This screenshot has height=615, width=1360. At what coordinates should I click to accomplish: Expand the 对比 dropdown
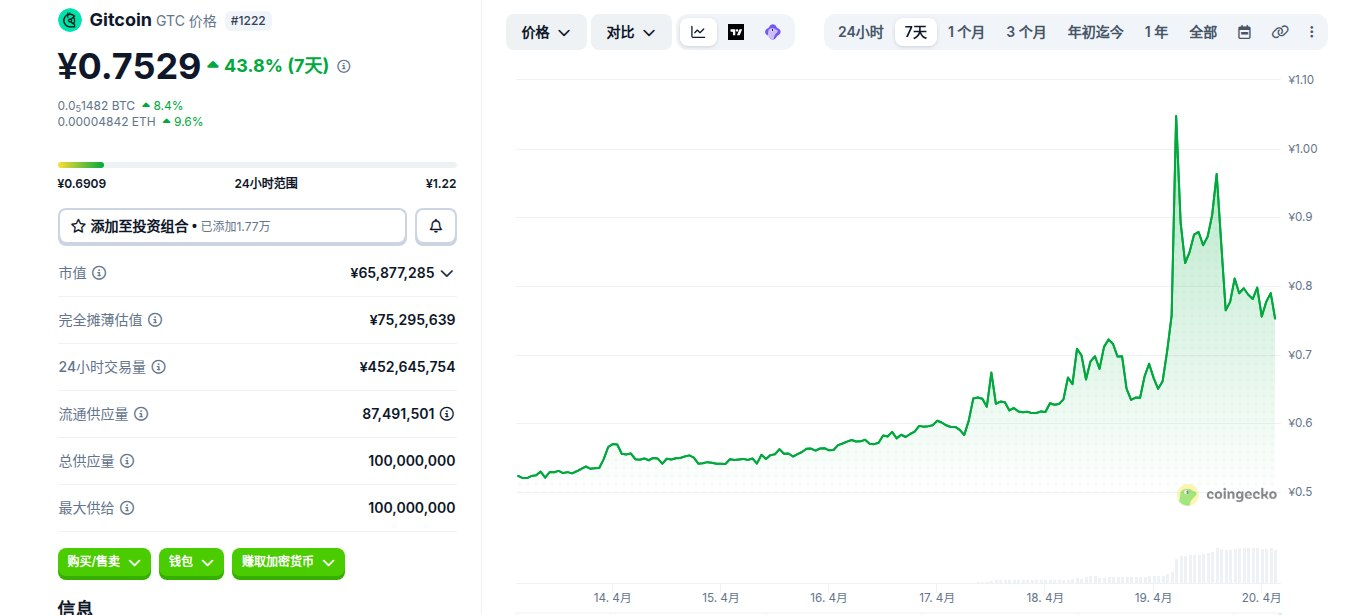click(631, 32)
